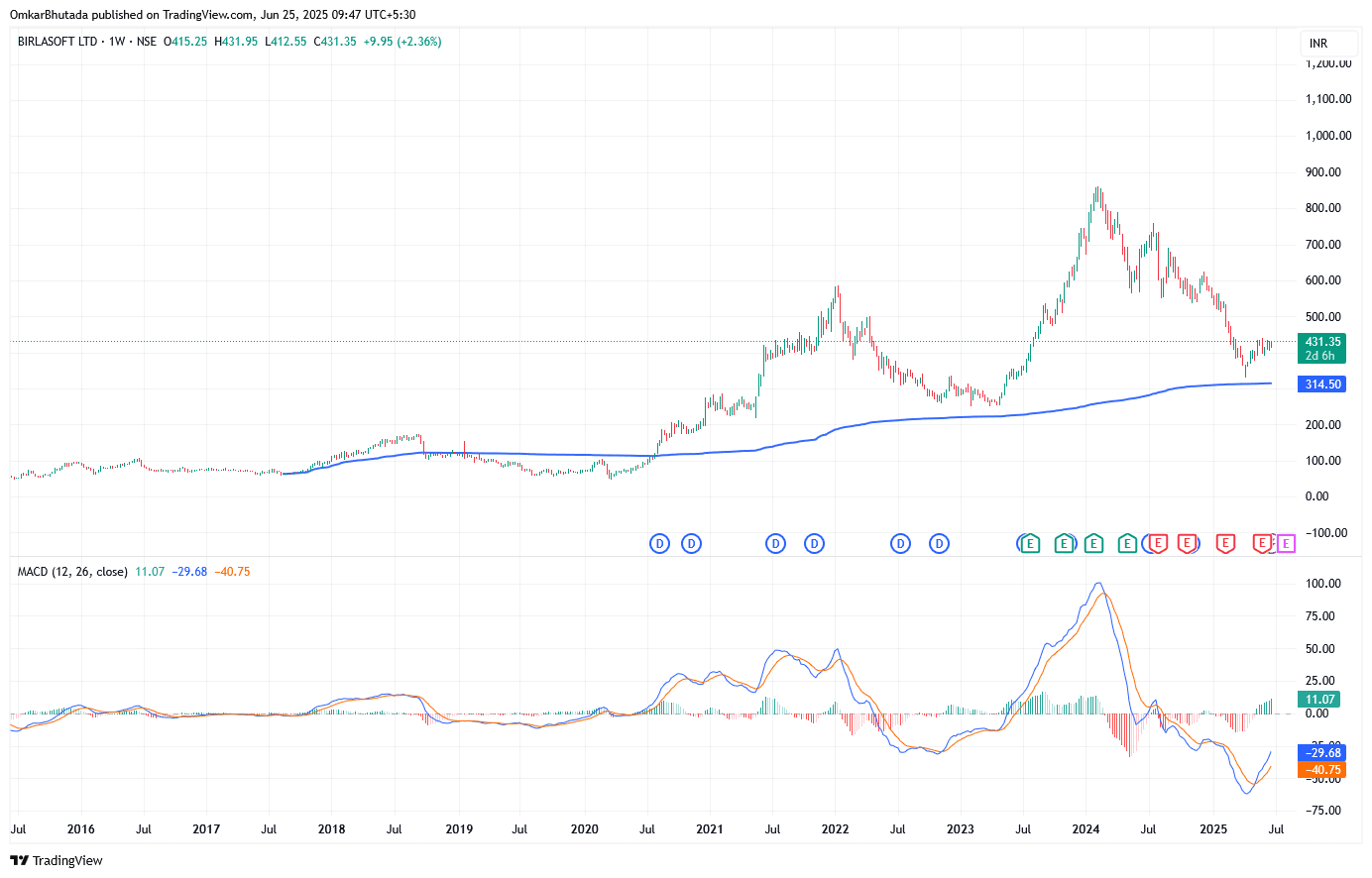Click the 600.00 price axis label

point(1323,280)
